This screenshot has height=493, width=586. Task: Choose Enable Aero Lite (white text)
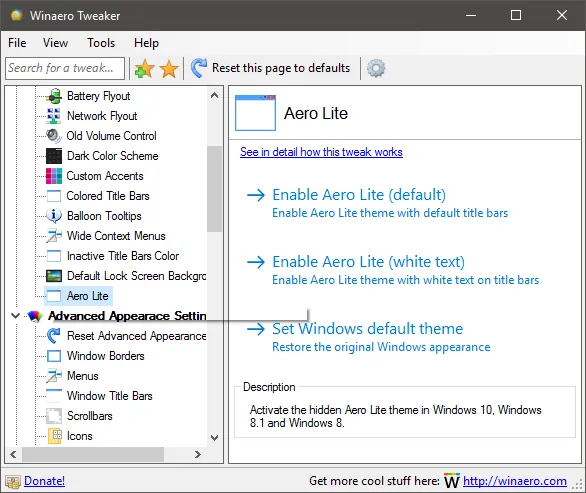pos(368,262)
